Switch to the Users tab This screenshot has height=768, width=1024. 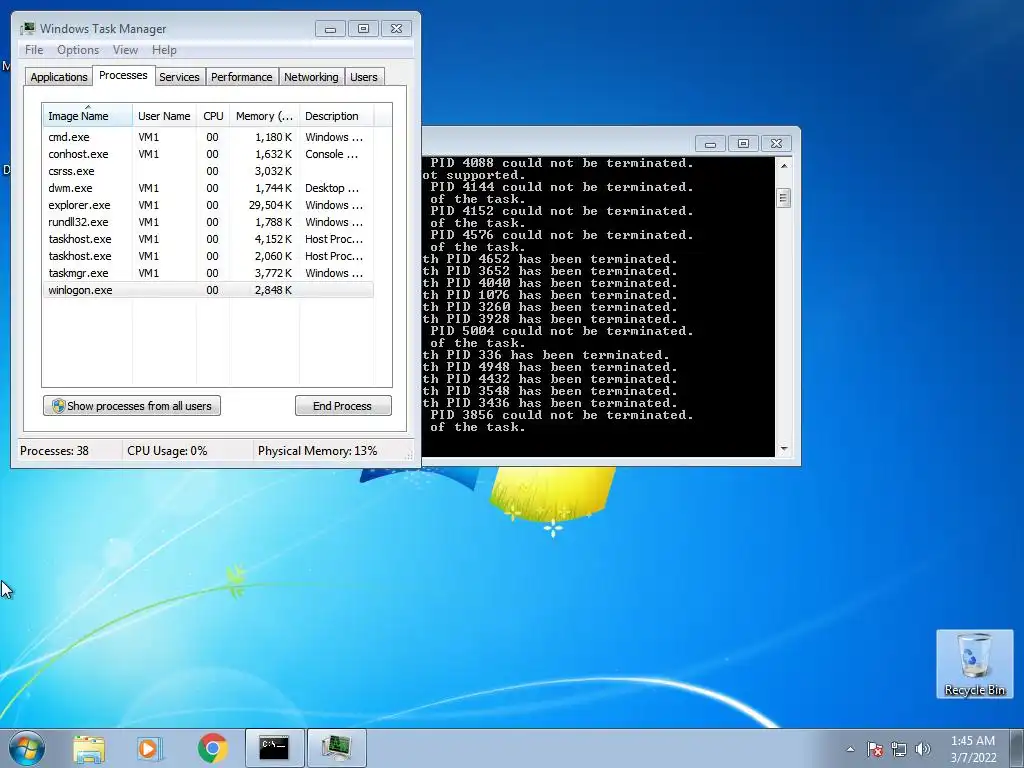point(364,77)
